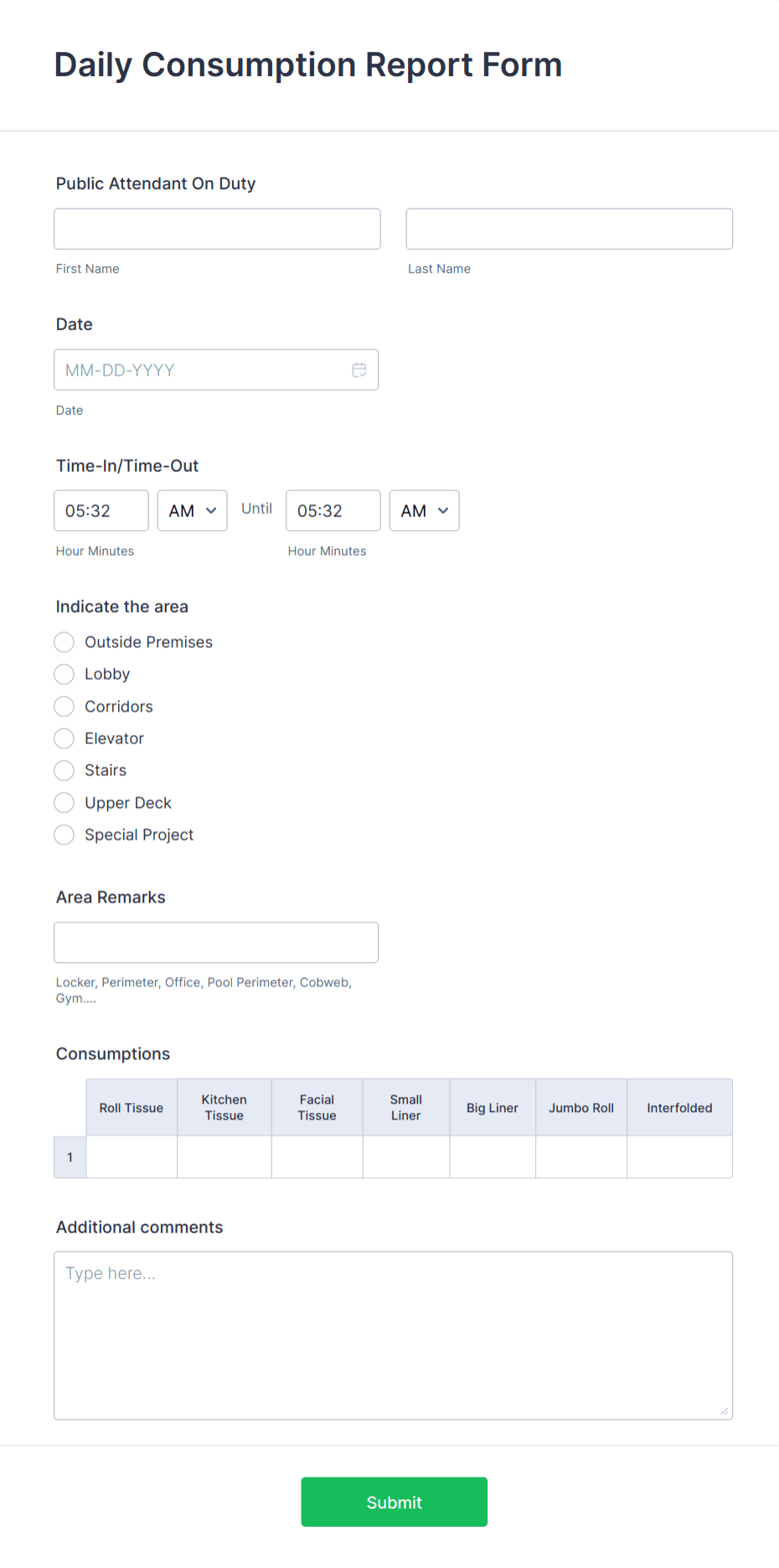Submit the daily consumption report

394,1502
